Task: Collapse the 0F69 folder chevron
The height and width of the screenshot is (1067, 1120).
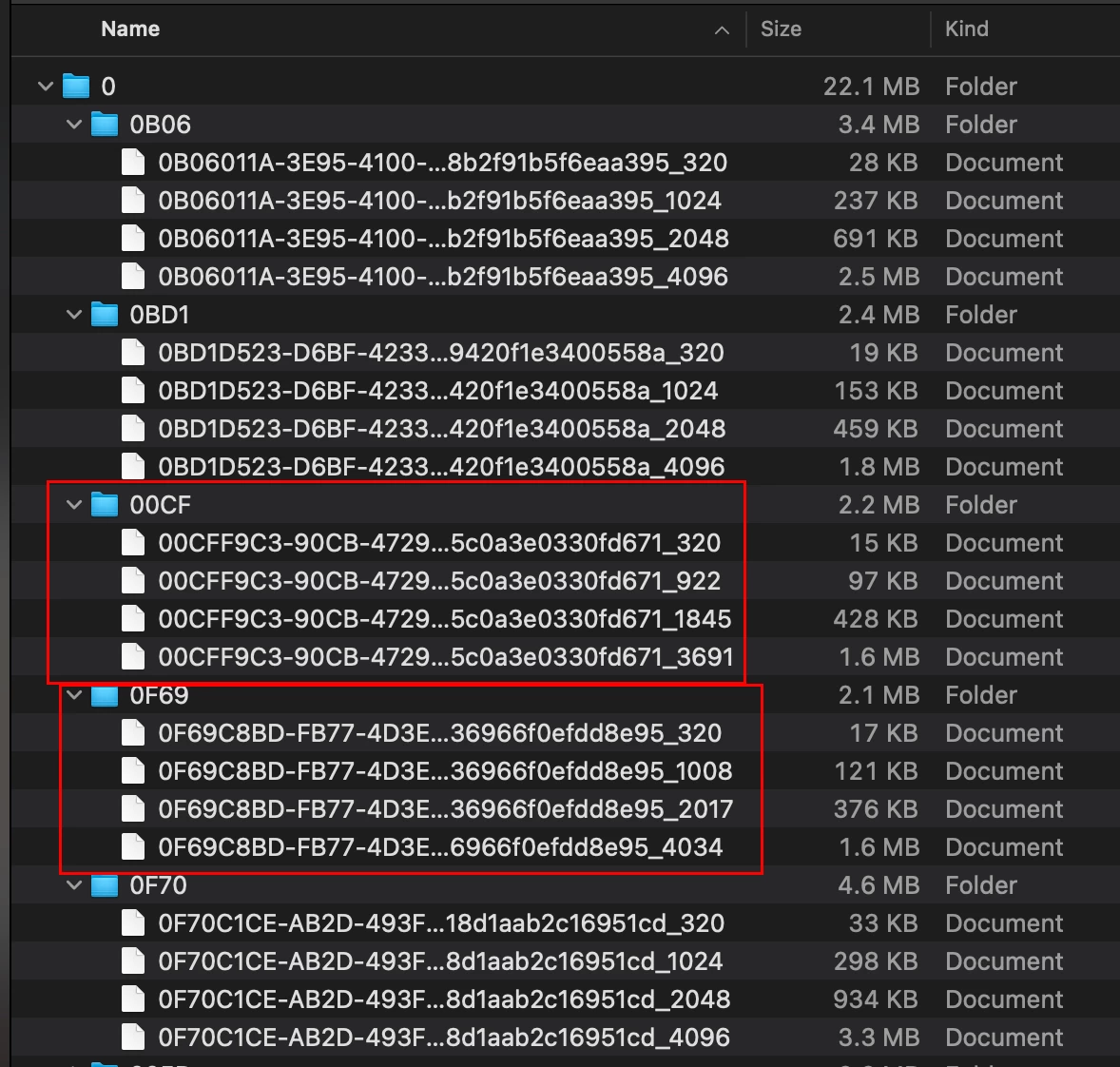Action: 74,694
